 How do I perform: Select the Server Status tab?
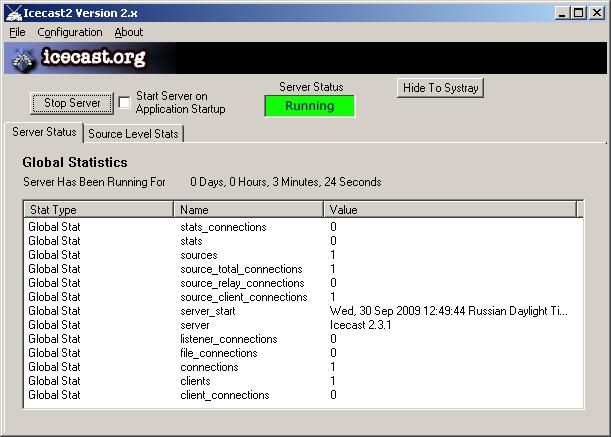pyautogui.click(x=44, y=132)
